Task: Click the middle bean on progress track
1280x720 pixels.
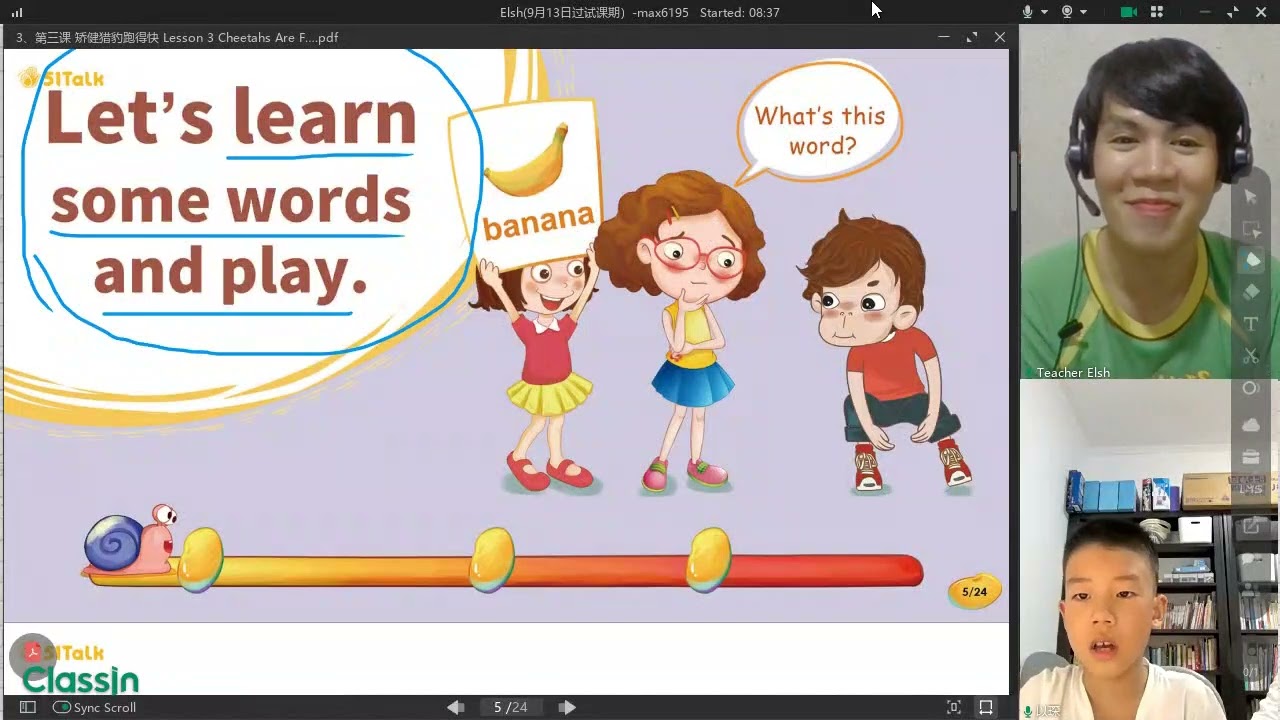Action: (492, 559)
